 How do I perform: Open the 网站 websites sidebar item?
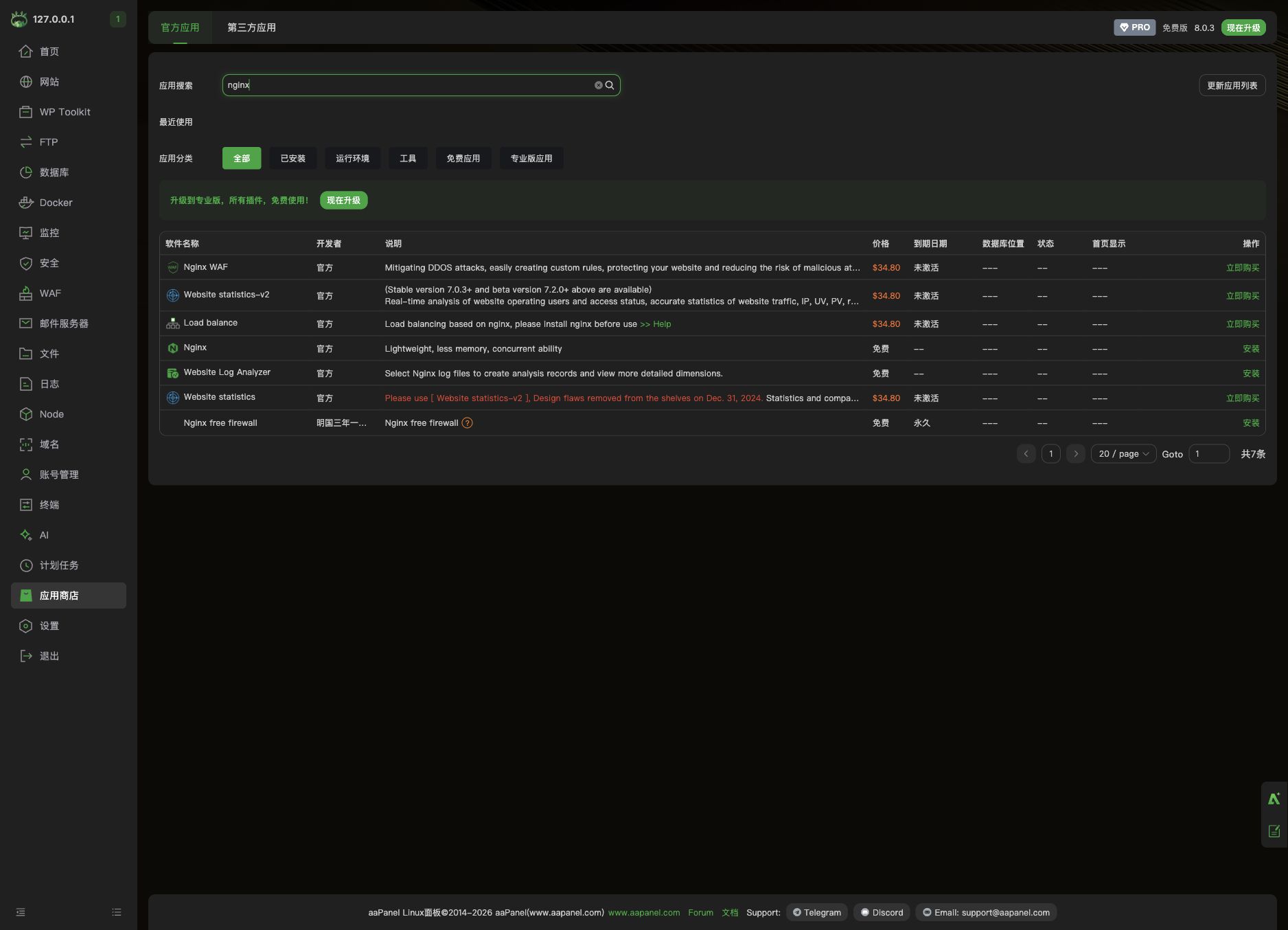pos(68,82)
